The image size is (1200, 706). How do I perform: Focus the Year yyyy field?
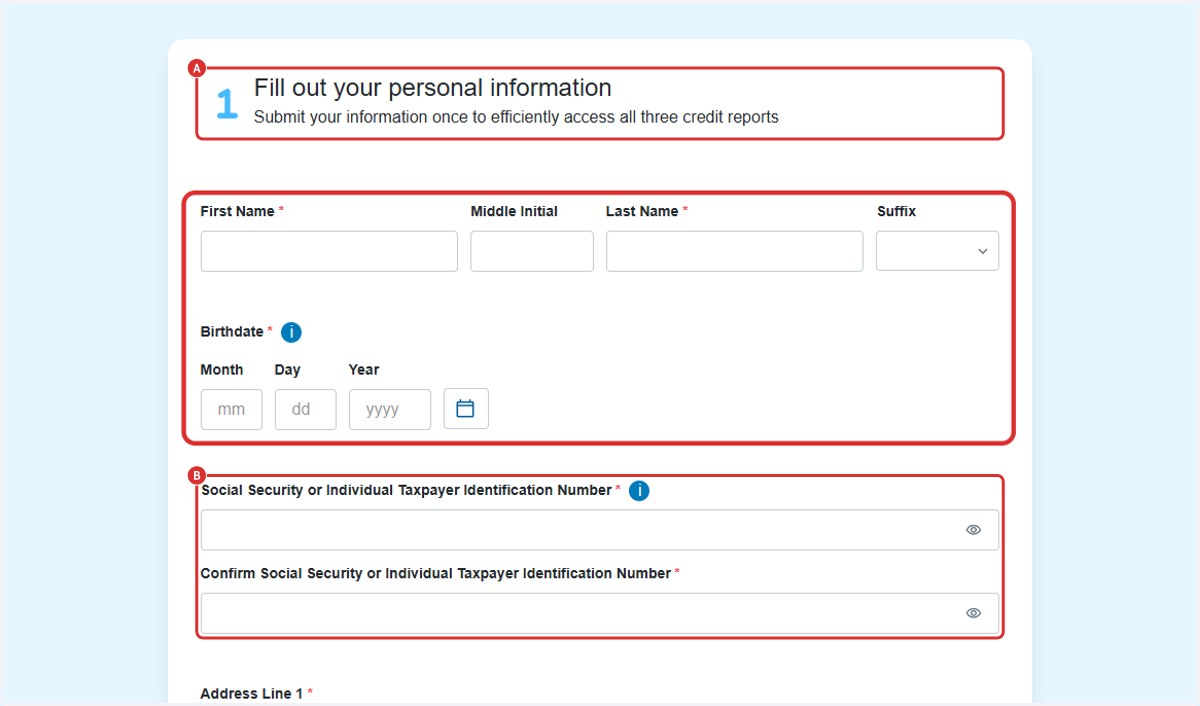coord(390,409)
